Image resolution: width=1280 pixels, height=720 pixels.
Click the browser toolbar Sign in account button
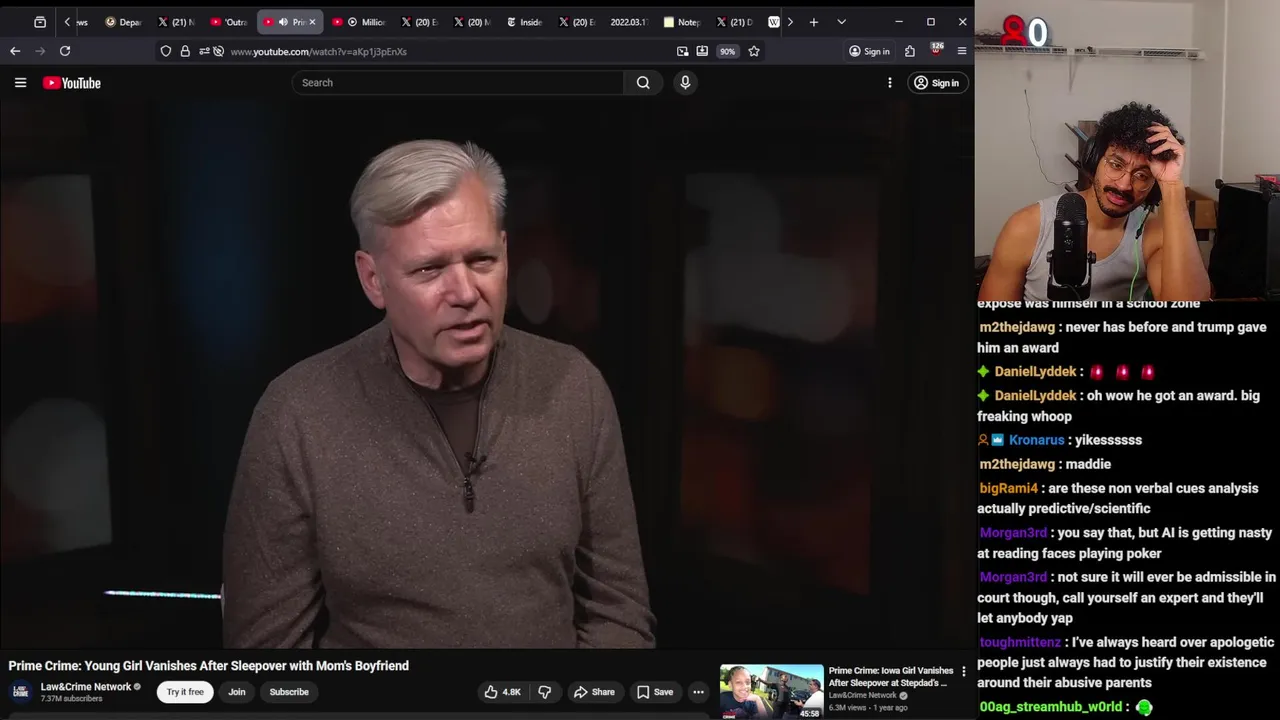[x=869, y=51]
